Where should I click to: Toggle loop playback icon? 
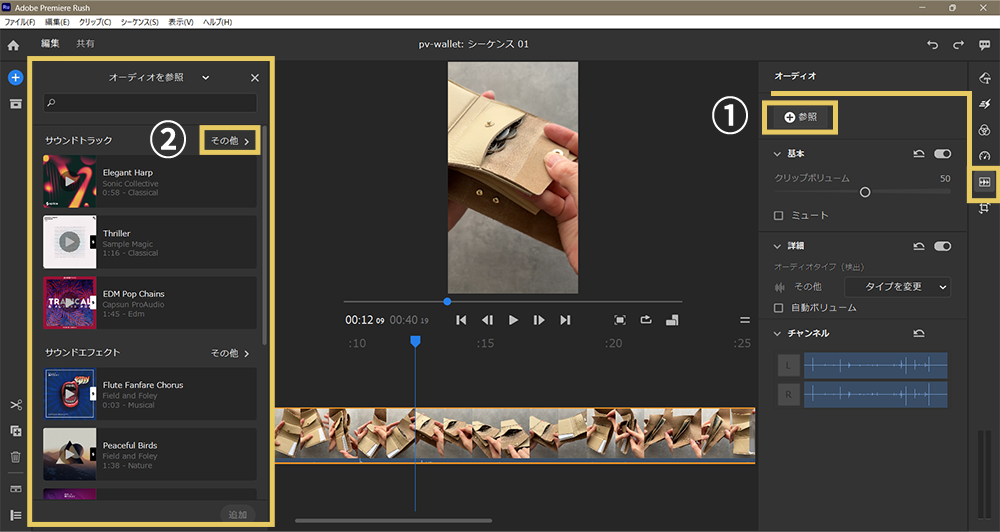coord(646,320)
